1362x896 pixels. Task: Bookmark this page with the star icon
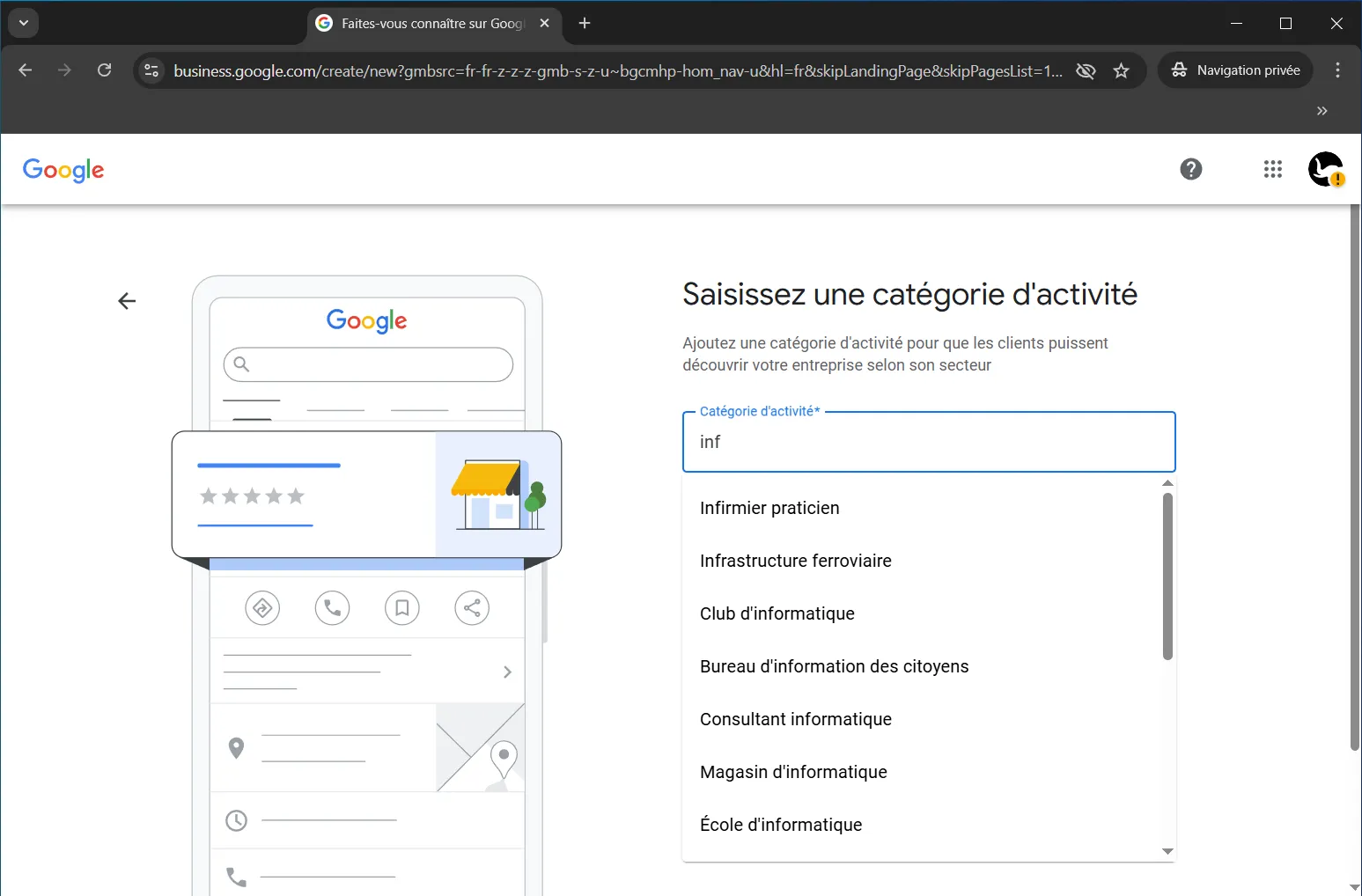point(1121,71)
